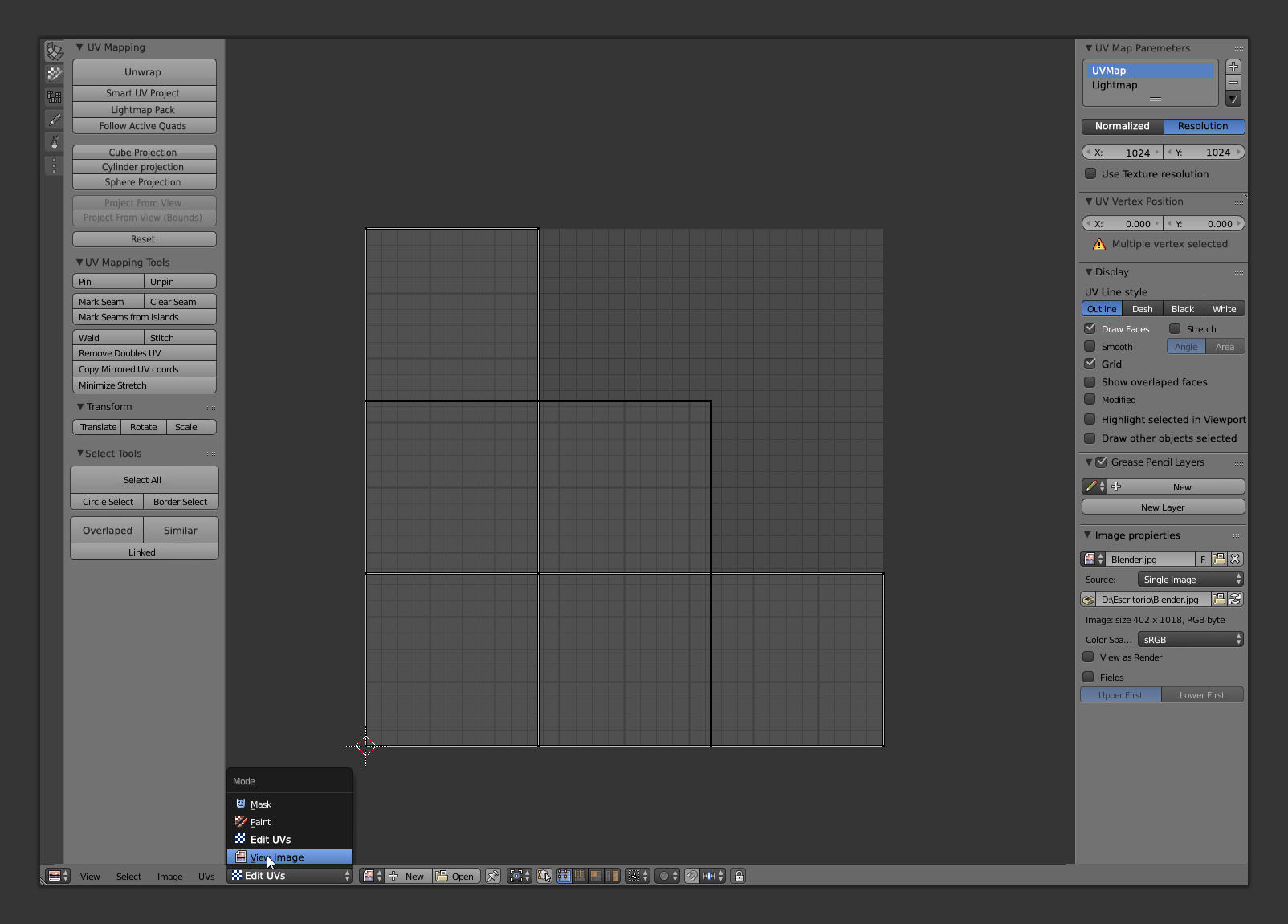
Task: Click the editor type icon in bottom header
Action: [58, 876]
